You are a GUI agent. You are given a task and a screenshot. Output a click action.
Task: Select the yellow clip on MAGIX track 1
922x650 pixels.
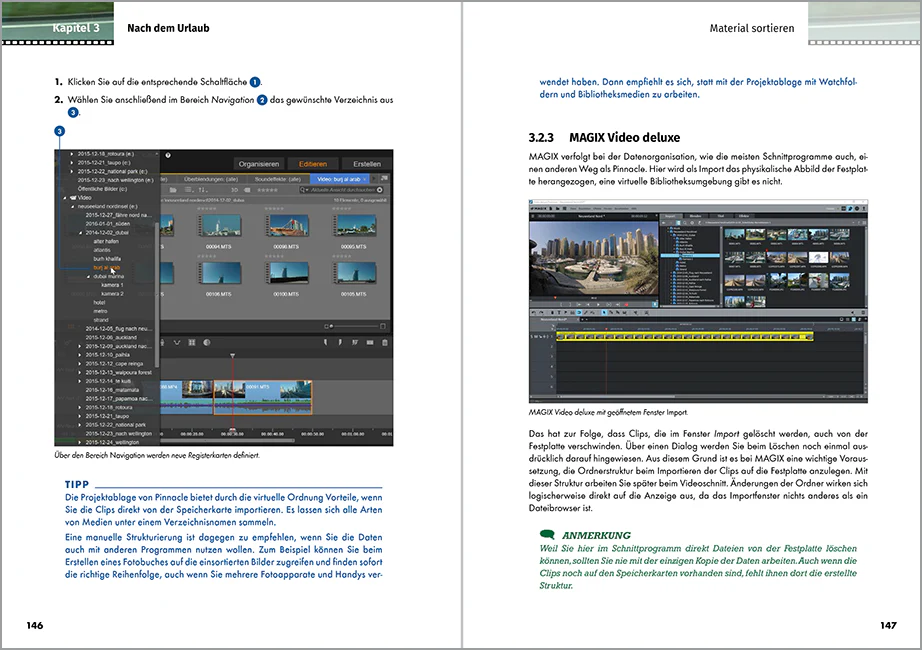(684, 336)
